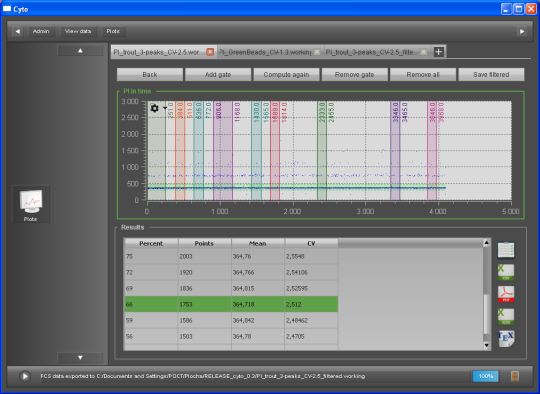The height and width of the screenshot is (394, 540).
Task: Open the View data menu
Action: (78, 31)
